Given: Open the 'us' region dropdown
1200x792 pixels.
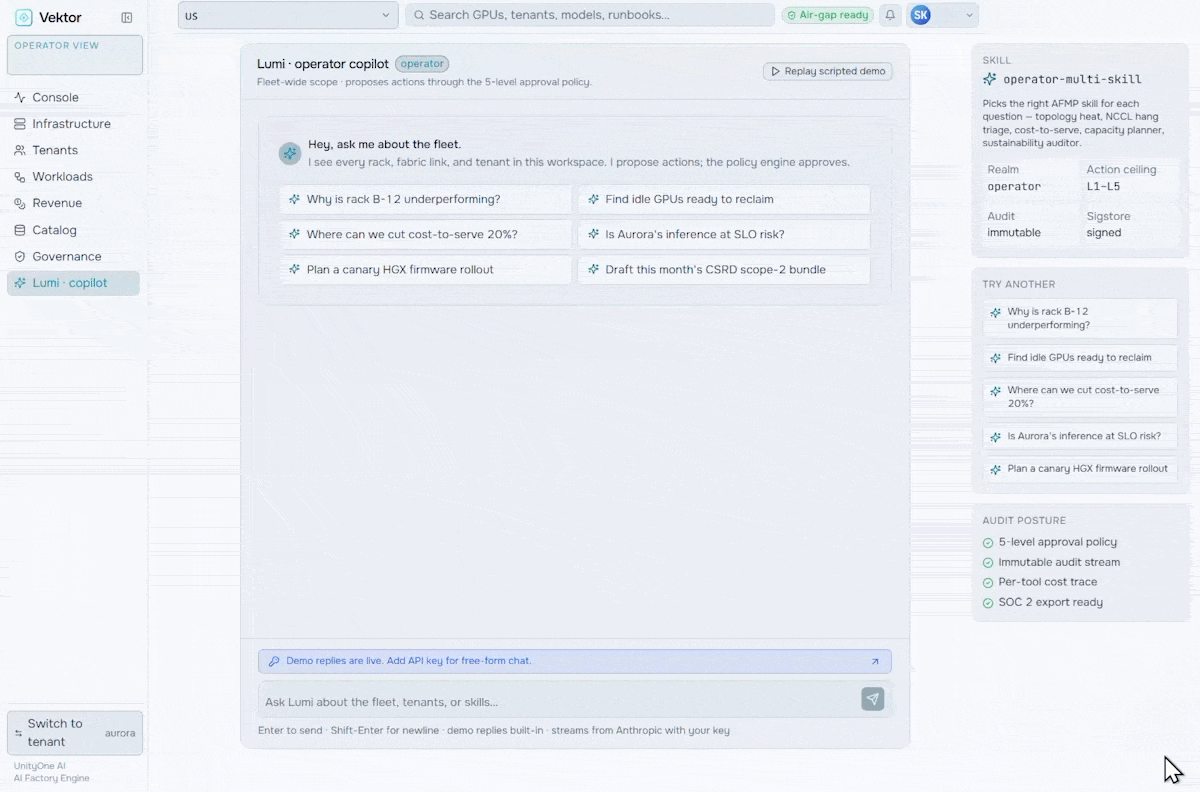Looking at the screenshot, I should point(288,15).
